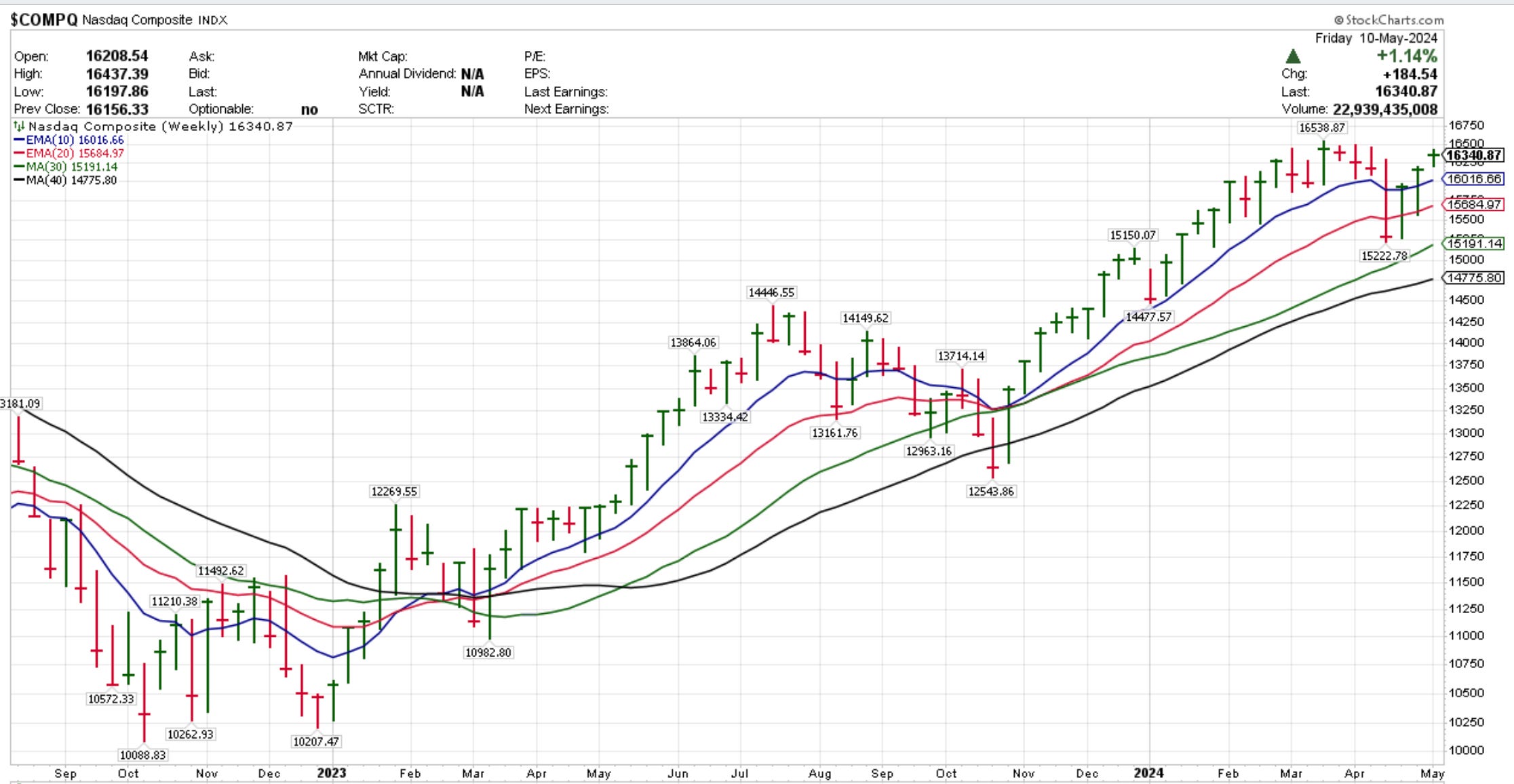Click the Prev Close value 16156.33
The width and height of the screenshot is (1514, 784).
click(117, 109)
